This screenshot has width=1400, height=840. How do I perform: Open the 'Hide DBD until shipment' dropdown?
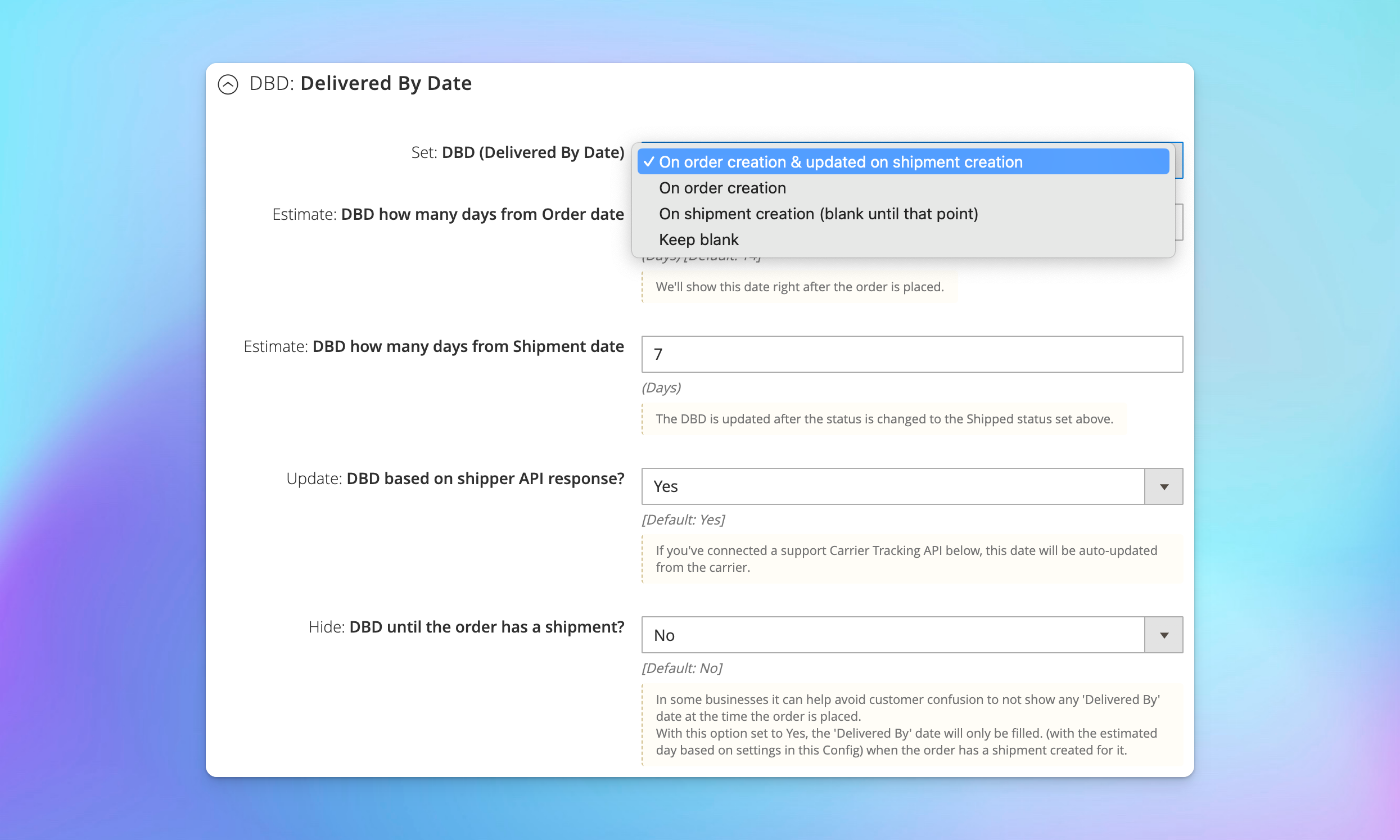(x=911, y=635)
